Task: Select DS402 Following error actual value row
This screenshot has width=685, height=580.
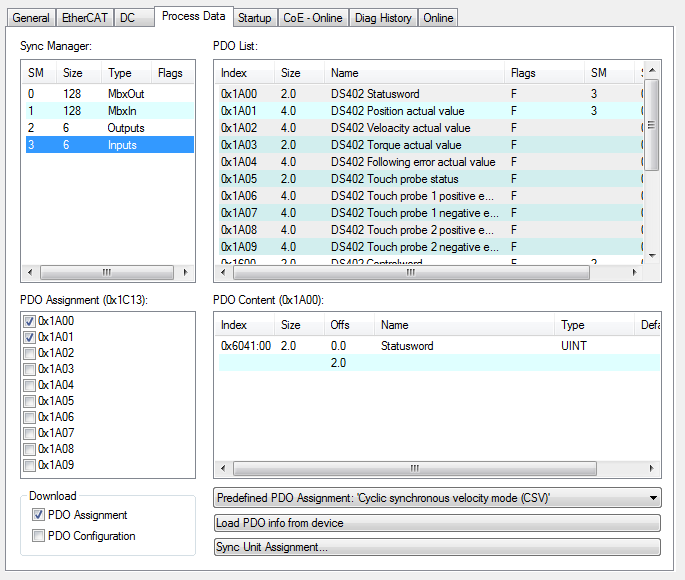Action: tap(430, 162)
